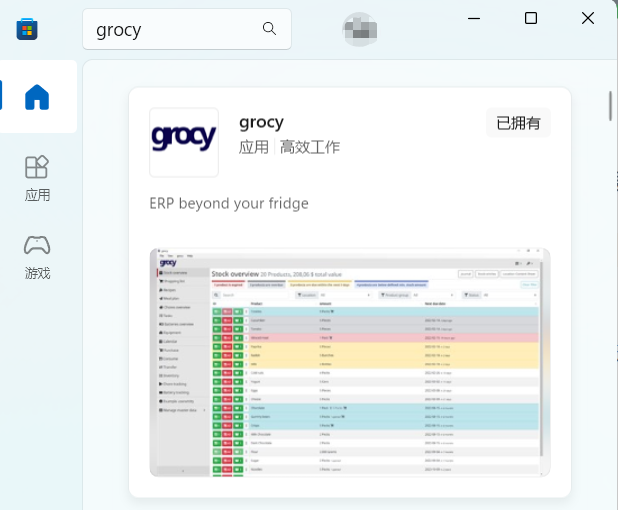The image size is (618, 510).
Task: Minimize the Store window
Action: (474, 18)
